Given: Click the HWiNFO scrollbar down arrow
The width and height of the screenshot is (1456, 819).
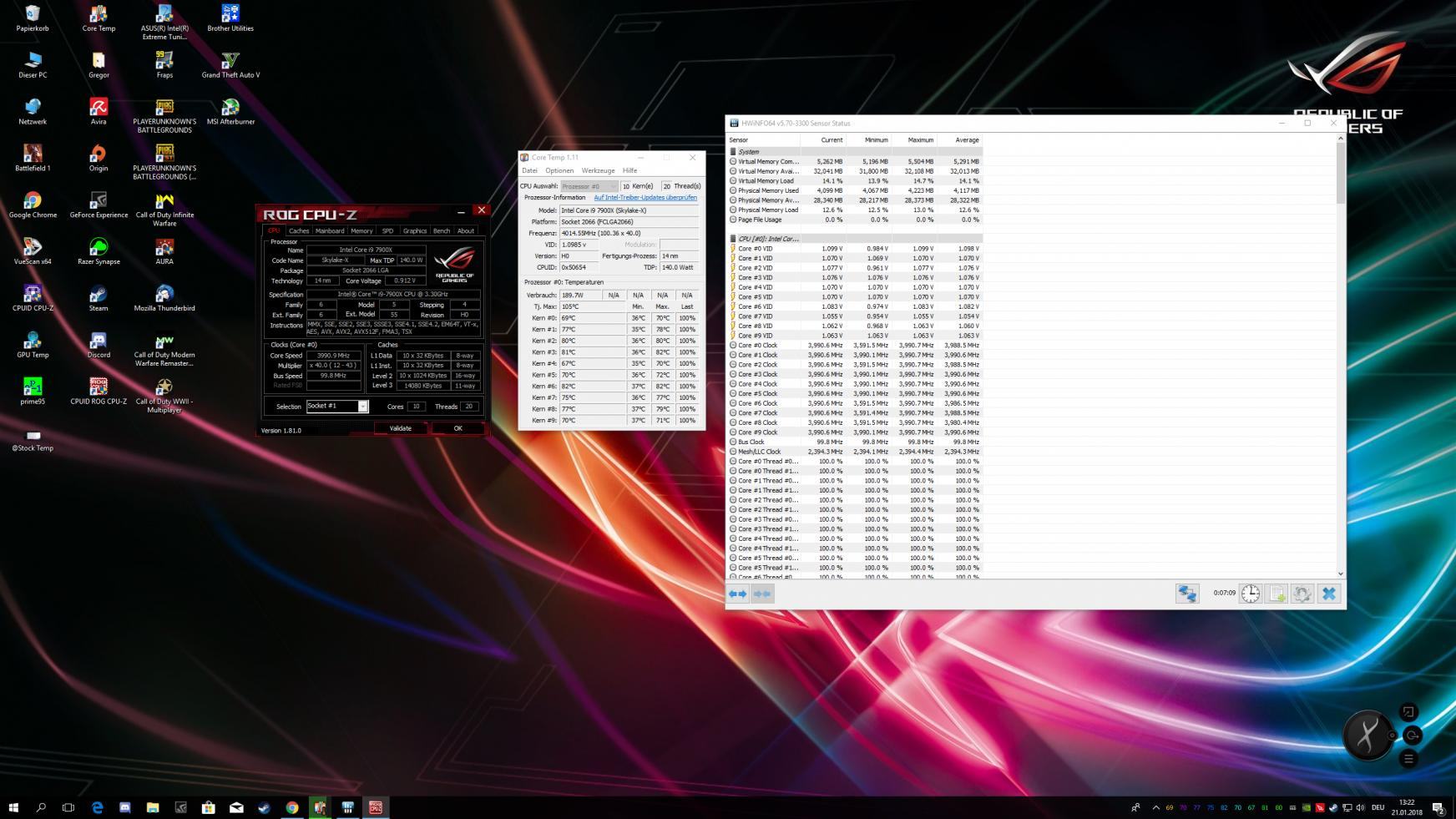Looking at the screenshot, I should (x=1341, y=574).
